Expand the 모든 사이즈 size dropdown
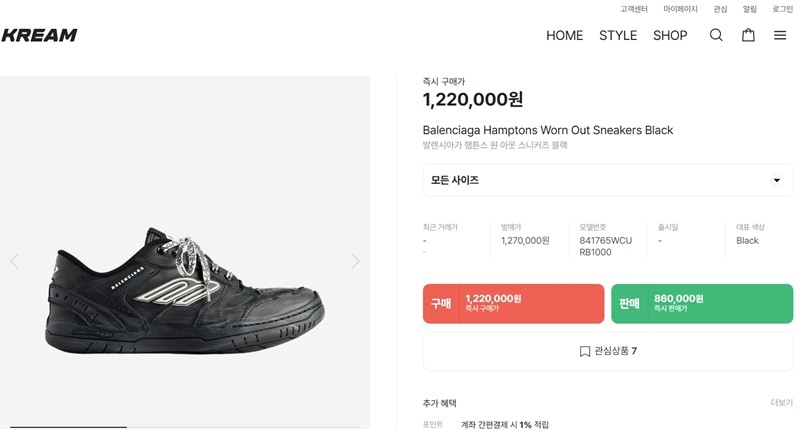This screenshot has height=429, width=800. pyautogui.click(x=608, y=180)
